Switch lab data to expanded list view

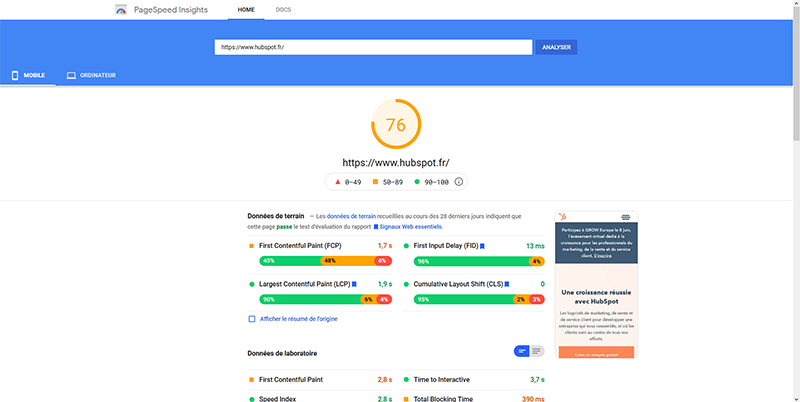pyautogui.click(x=537, y=351)
